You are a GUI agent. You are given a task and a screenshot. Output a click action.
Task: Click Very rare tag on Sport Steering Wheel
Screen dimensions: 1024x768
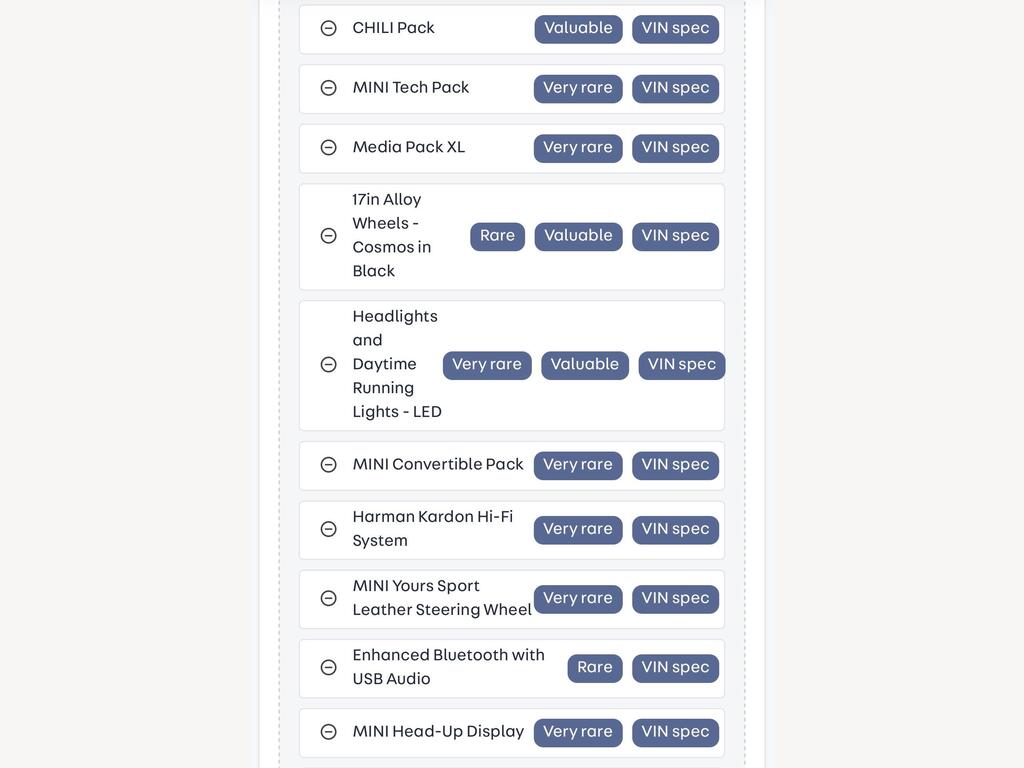click(578, 599)
